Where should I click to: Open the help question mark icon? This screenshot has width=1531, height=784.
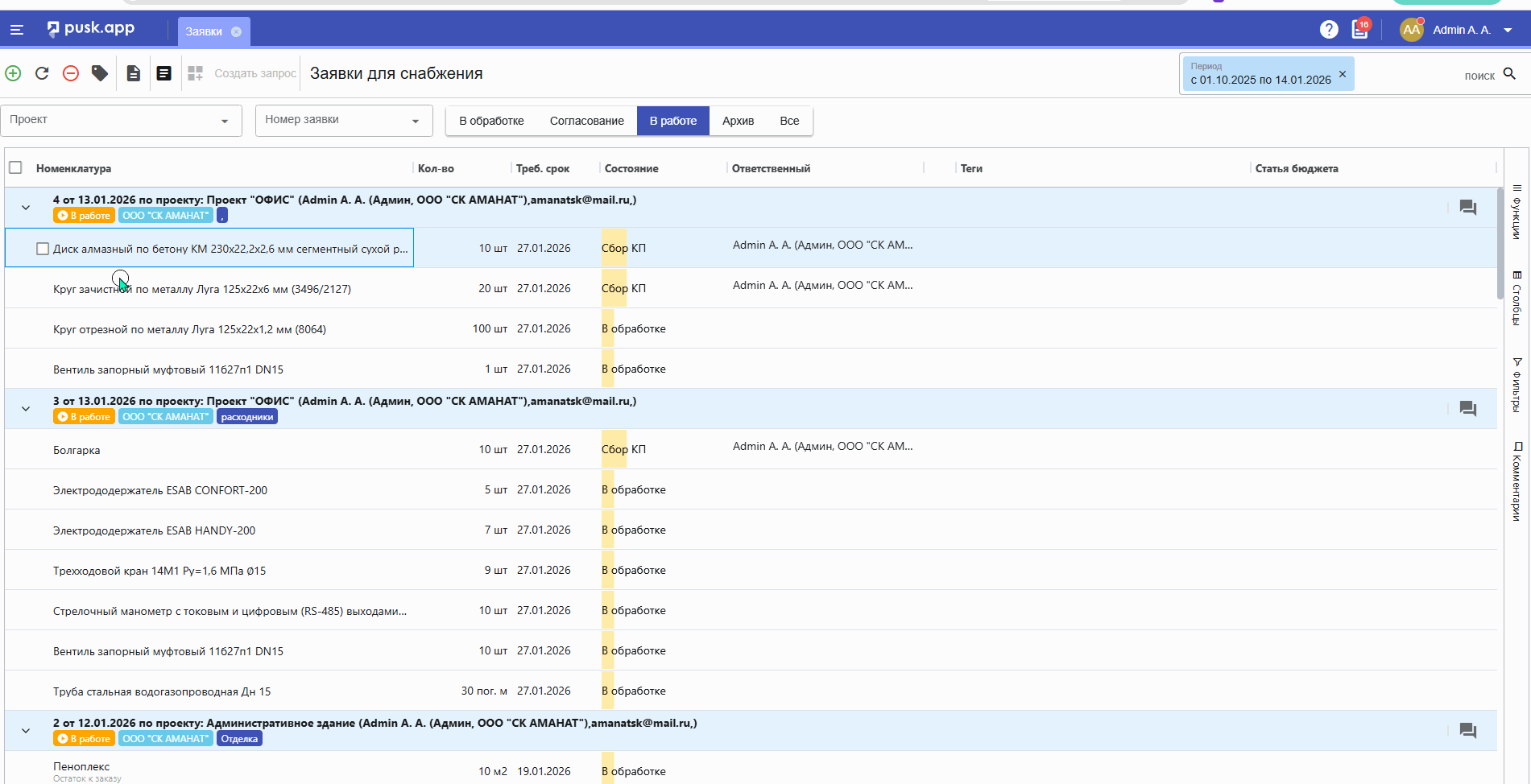point(1329,30)
